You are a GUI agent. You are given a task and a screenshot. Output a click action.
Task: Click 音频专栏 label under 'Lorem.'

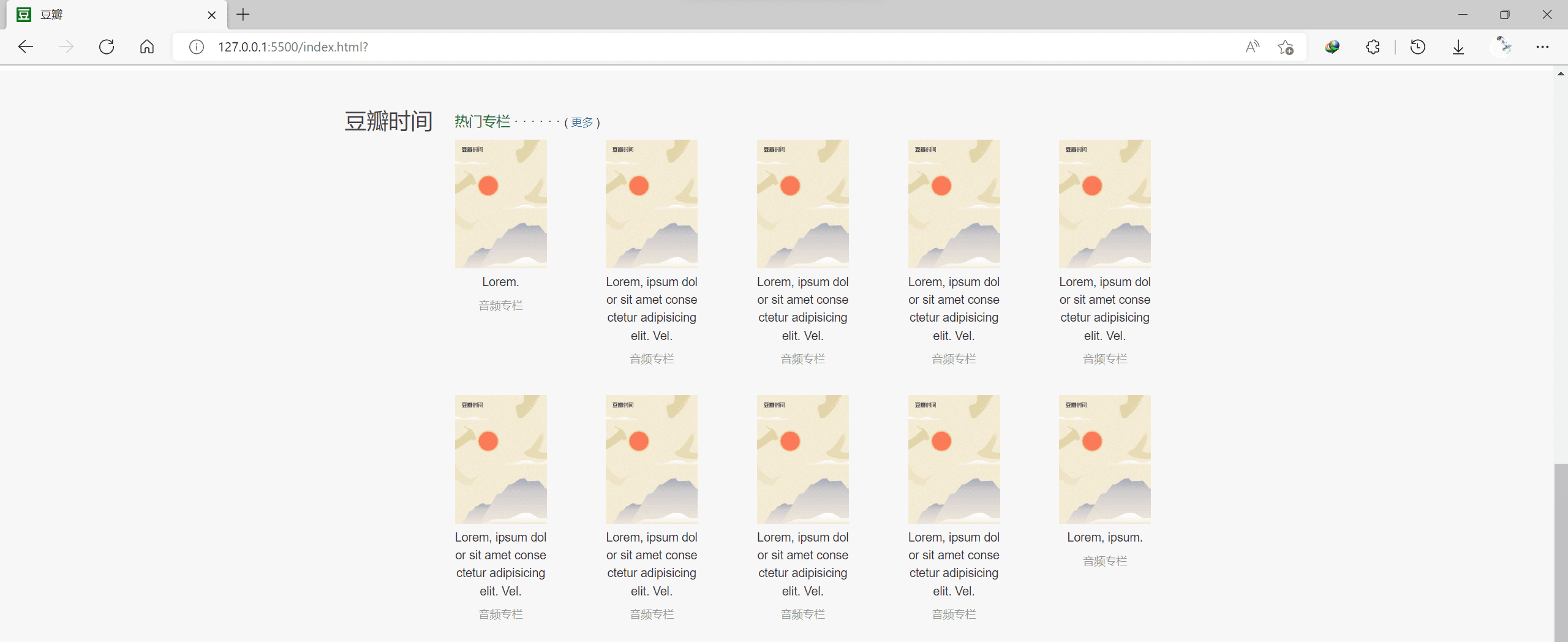(x=500, y=305)
